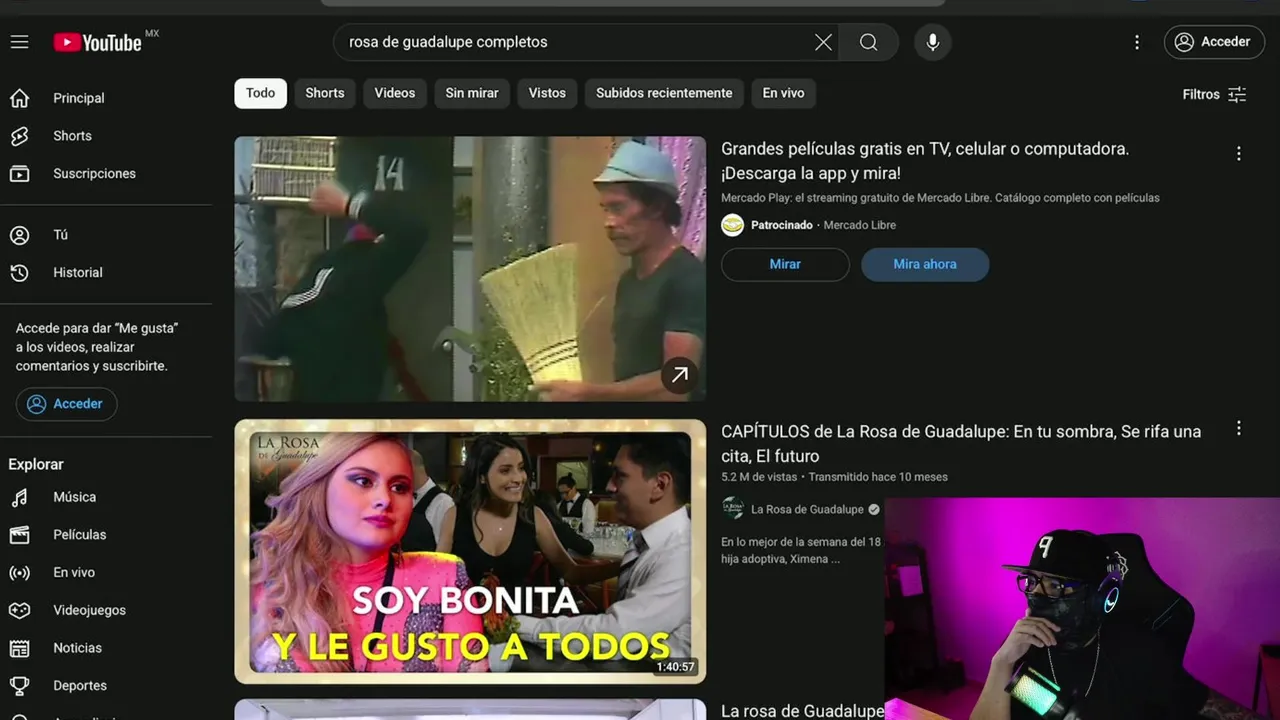Clear the search box with the X icon

(x=823, y=42)
